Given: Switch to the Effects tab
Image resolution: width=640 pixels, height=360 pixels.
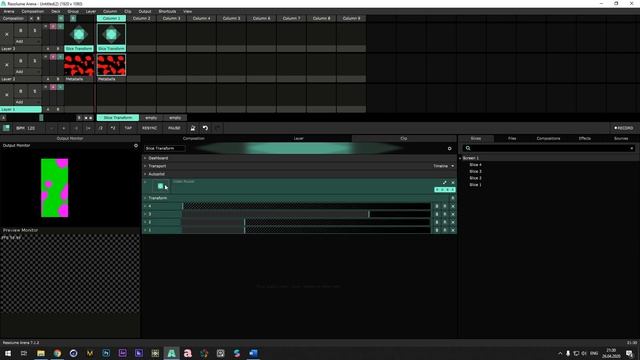Looking at the screenshot, I should click(x=584, y=138).
